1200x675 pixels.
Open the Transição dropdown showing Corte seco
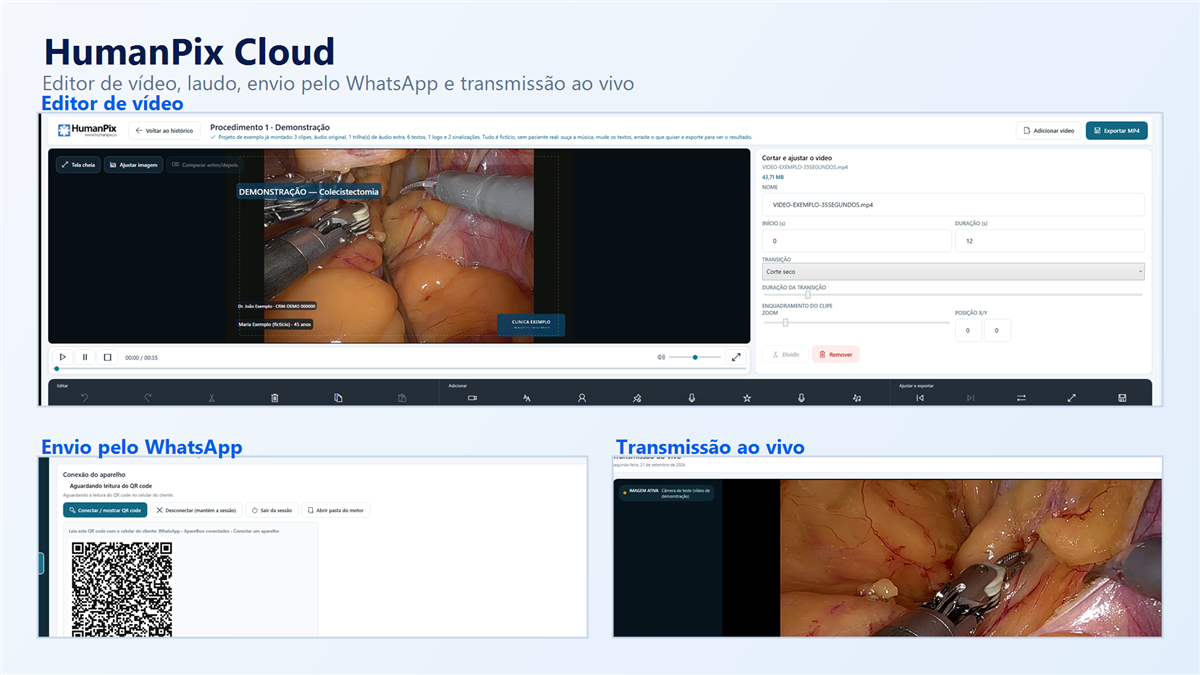pos(953,271)
